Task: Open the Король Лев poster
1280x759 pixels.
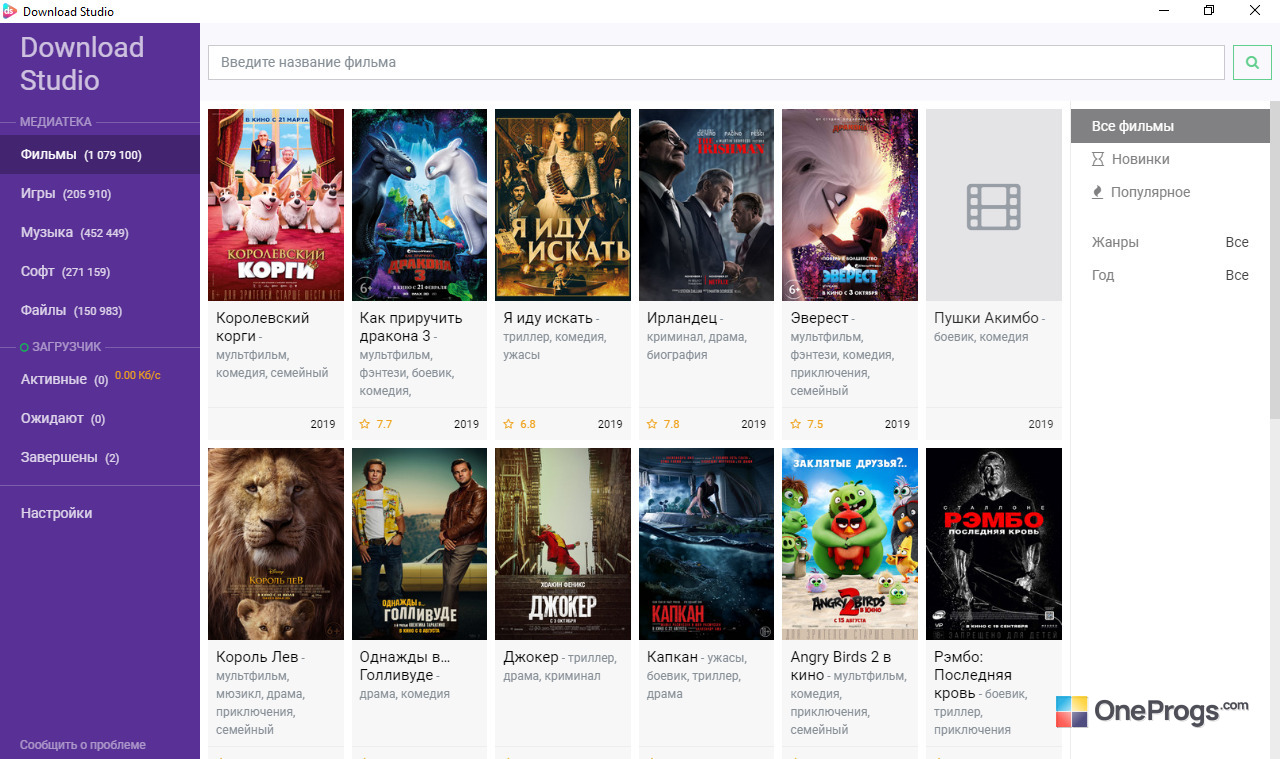Action: pyautogui.click(x=276, y=544)
